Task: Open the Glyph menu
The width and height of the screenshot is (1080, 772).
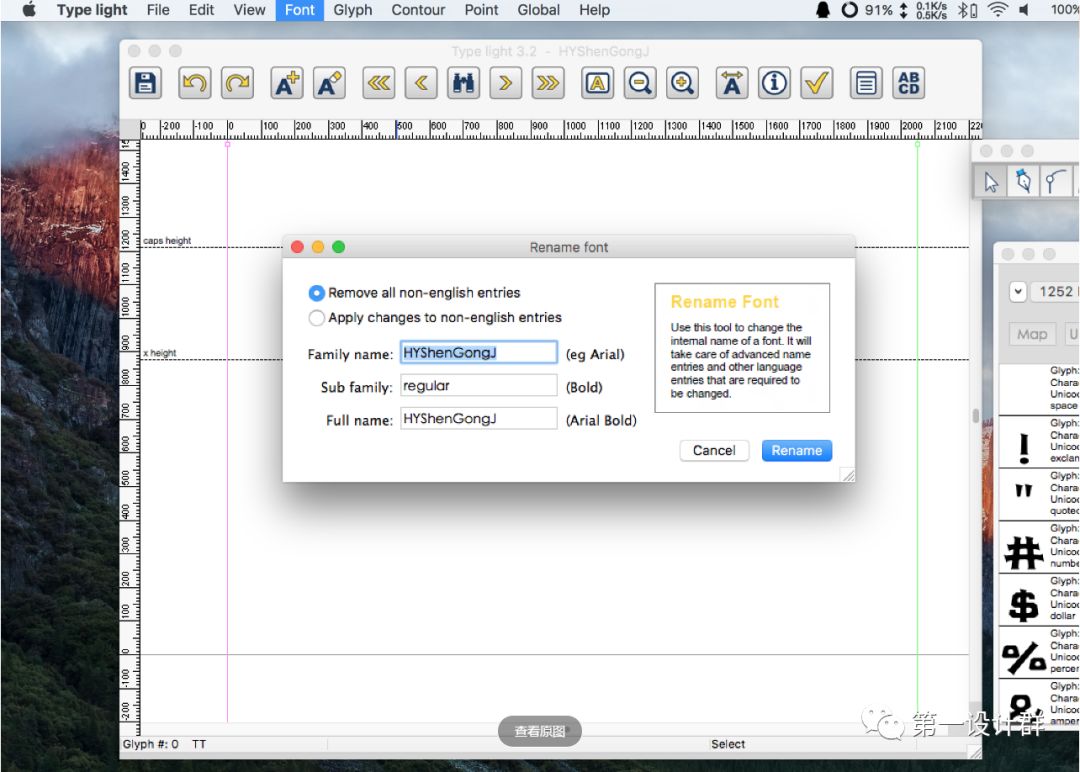Action: (353, 10)
